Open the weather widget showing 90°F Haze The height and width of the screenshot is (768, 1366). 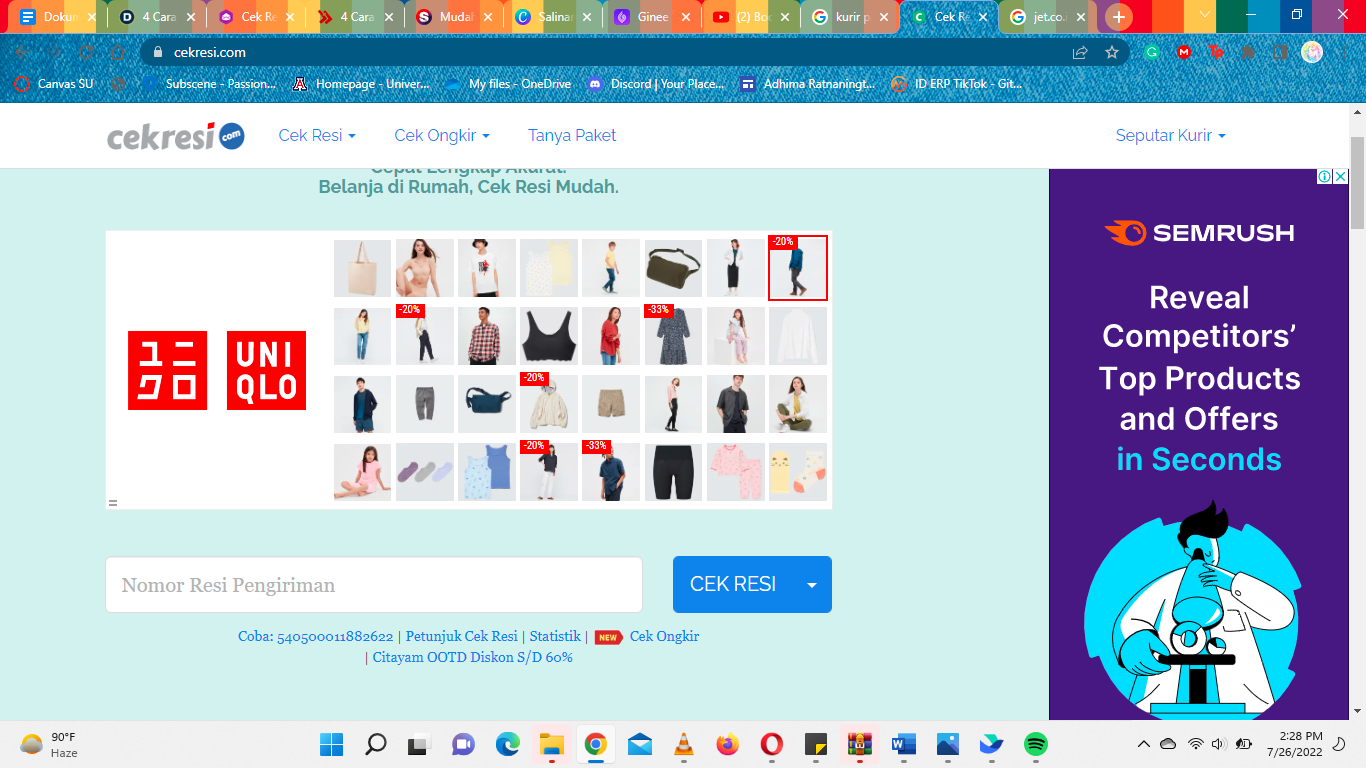pyautogui.click(x=48, y=744)
